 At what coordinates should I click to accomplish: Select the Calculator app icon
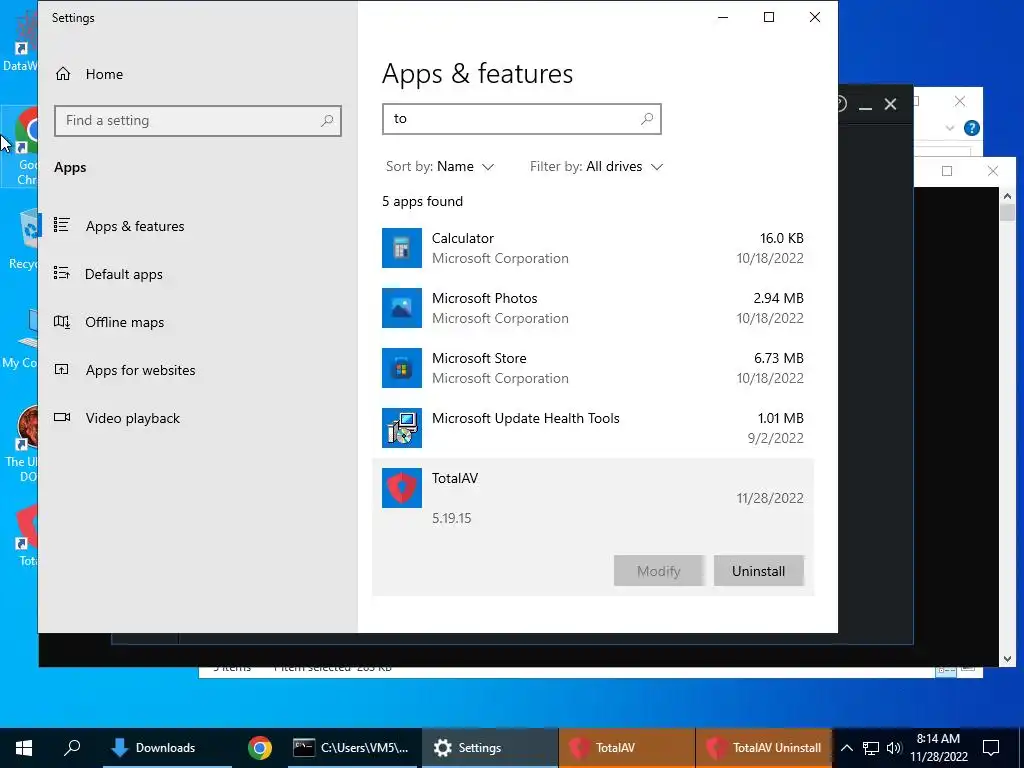point(402,248)
